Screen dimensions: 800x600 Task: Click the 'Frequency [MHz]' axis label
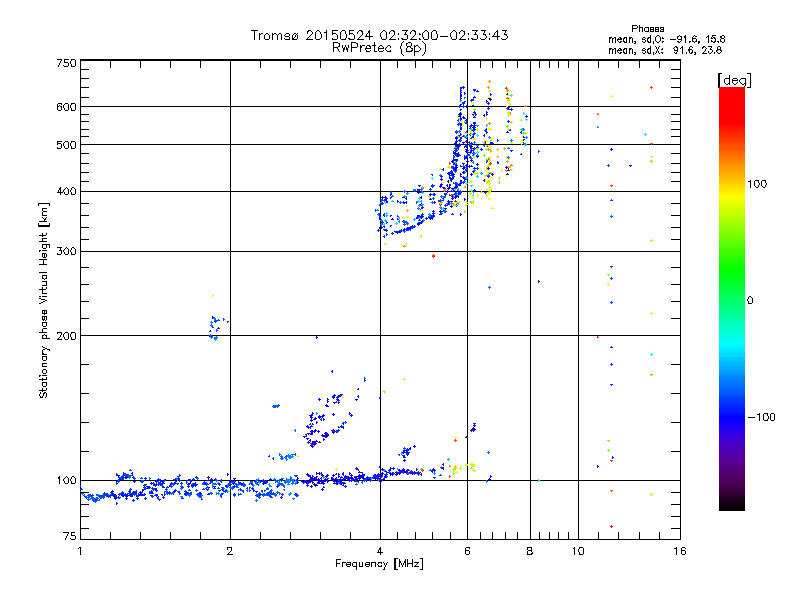pos(380,564)
